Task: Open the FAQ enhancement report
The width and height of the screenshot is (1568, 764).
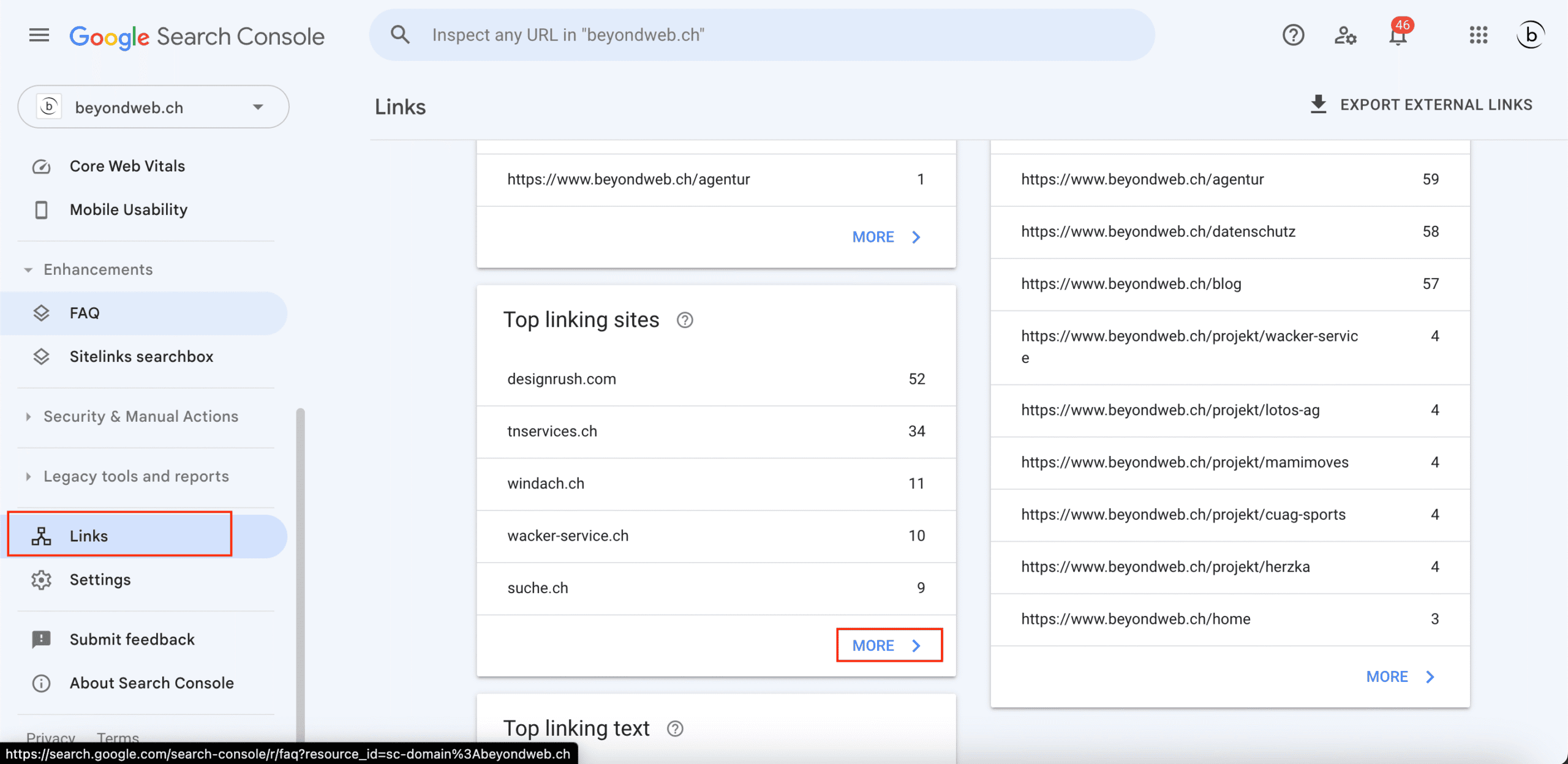Action: coord(143,313)
